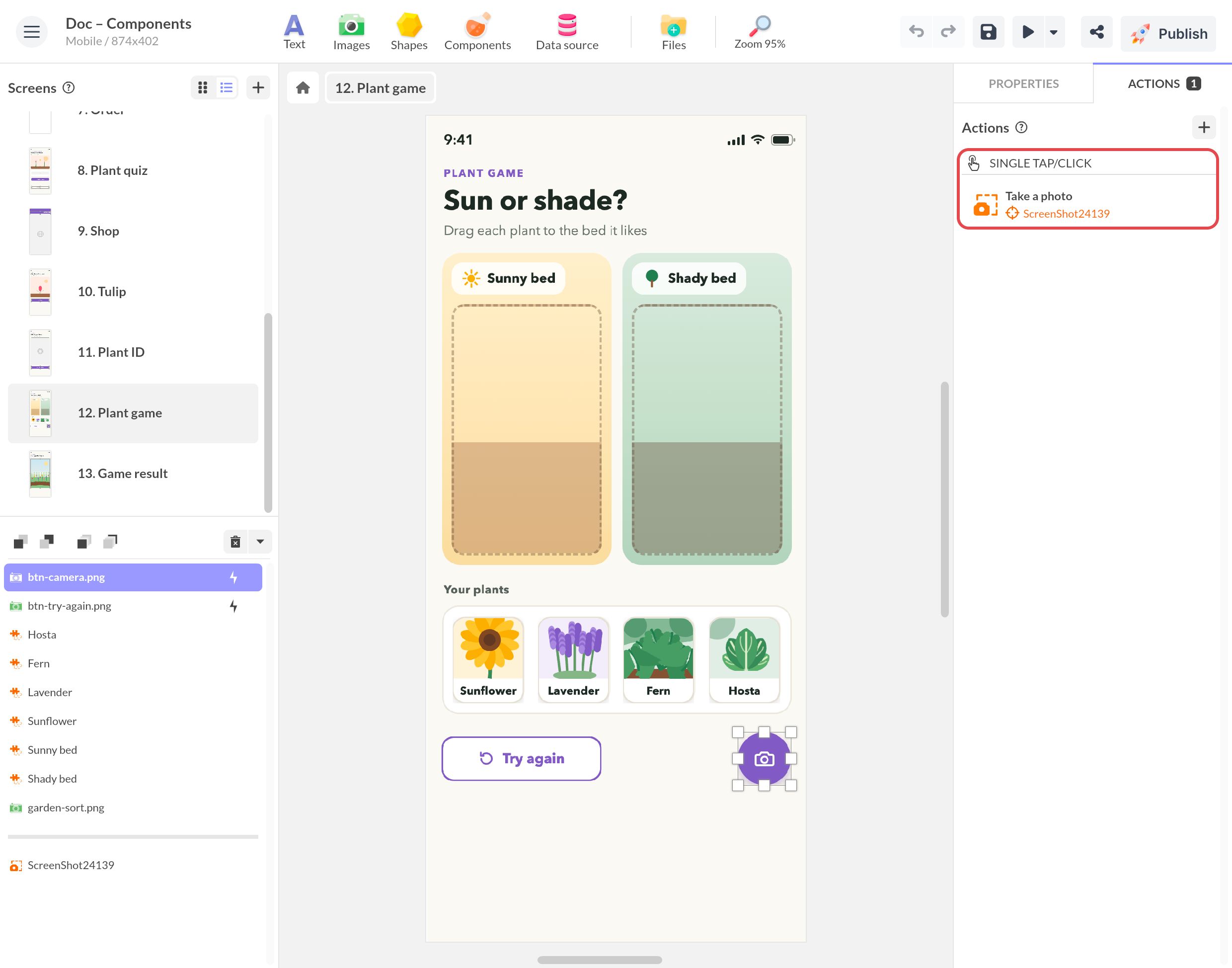The image size is (1232, 968).
Task: Select btn-try-again.png in element list
Action: pyautogui.click(x=133, y=606)
